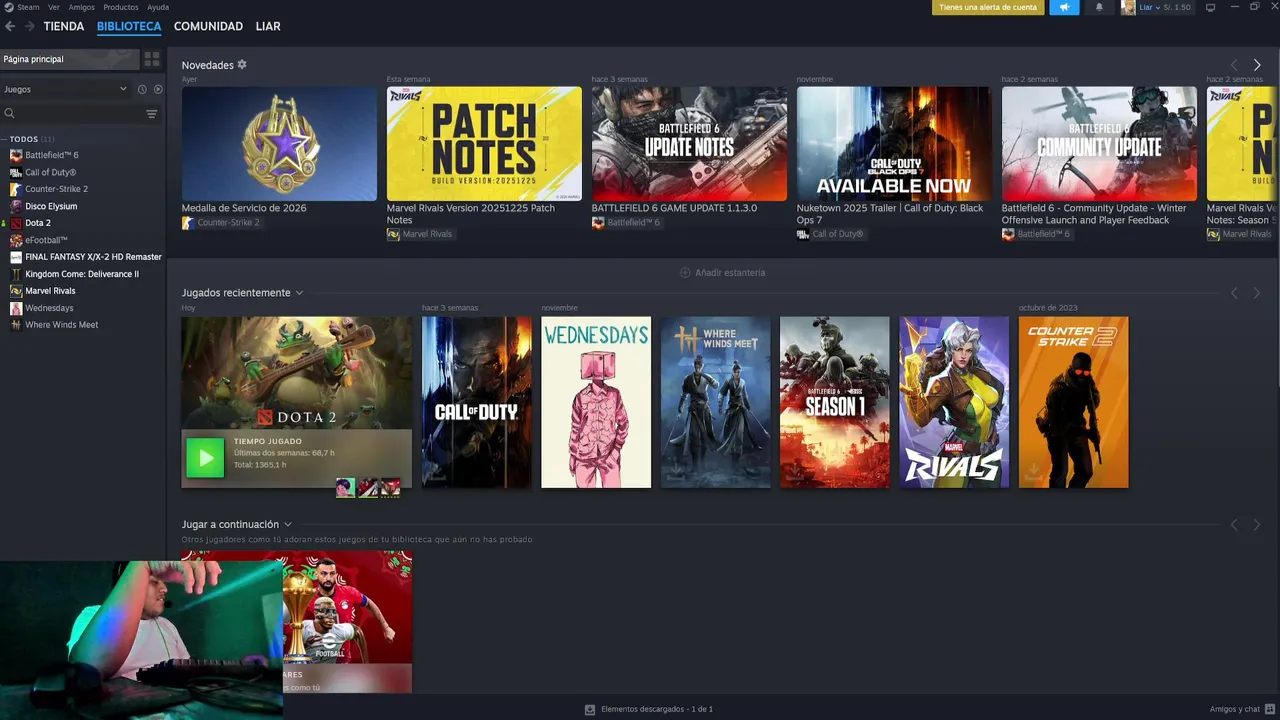Select Wednesdays icon in game list

coord(16,308)
